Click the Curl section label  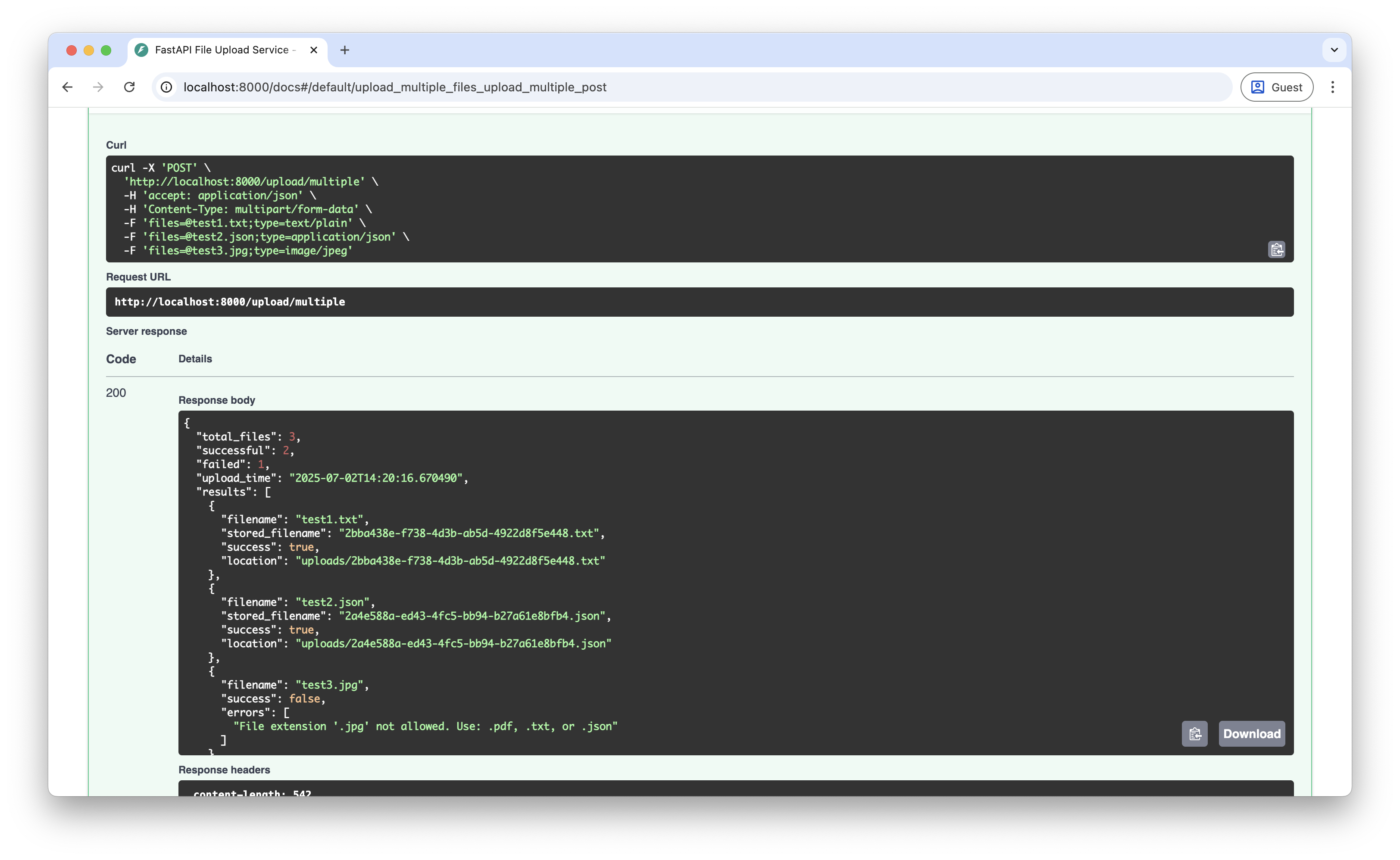[116, 145]
